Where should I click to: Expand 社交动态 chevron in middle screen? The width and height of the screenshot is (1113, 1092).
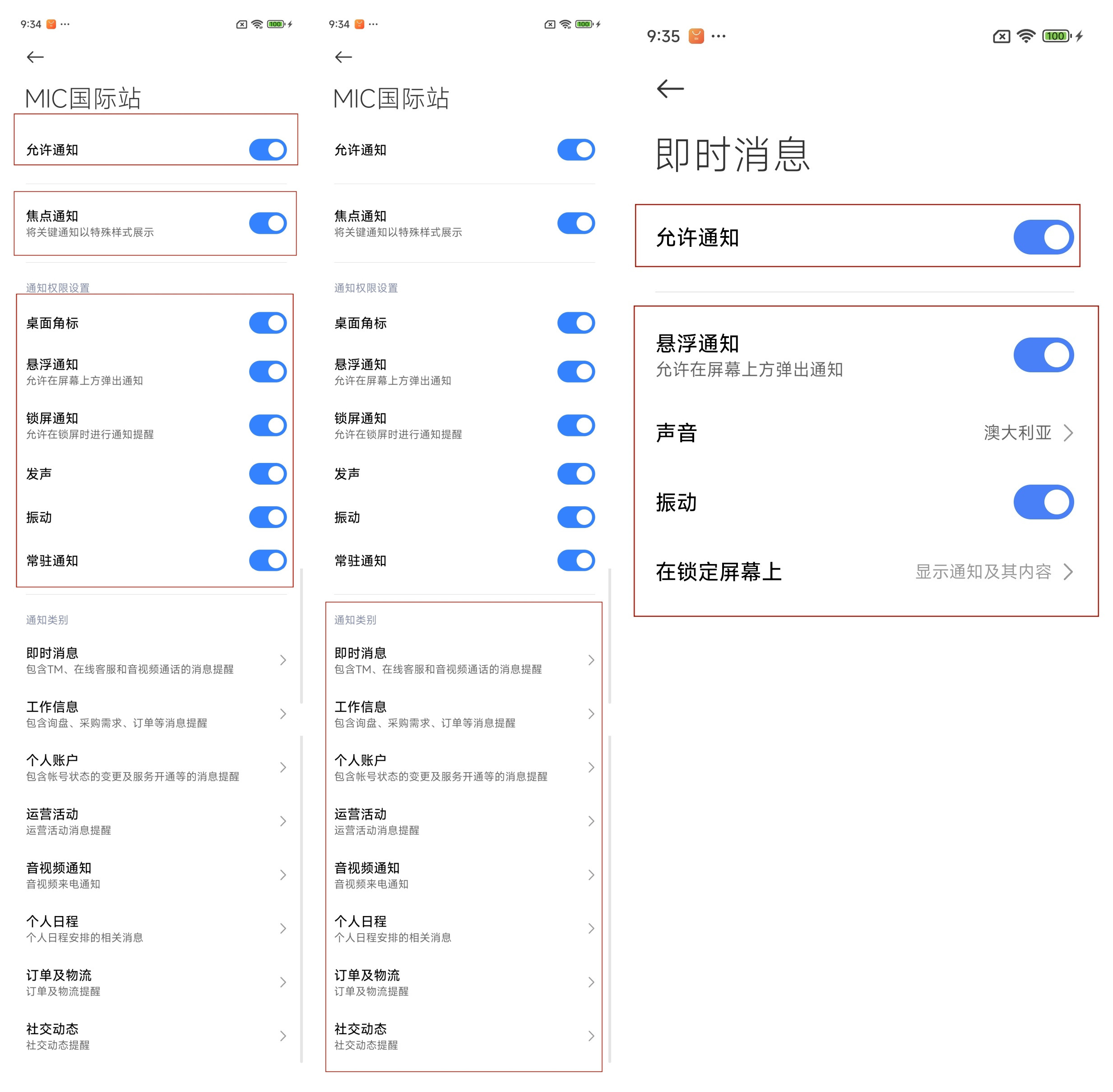coord(592,1036)
